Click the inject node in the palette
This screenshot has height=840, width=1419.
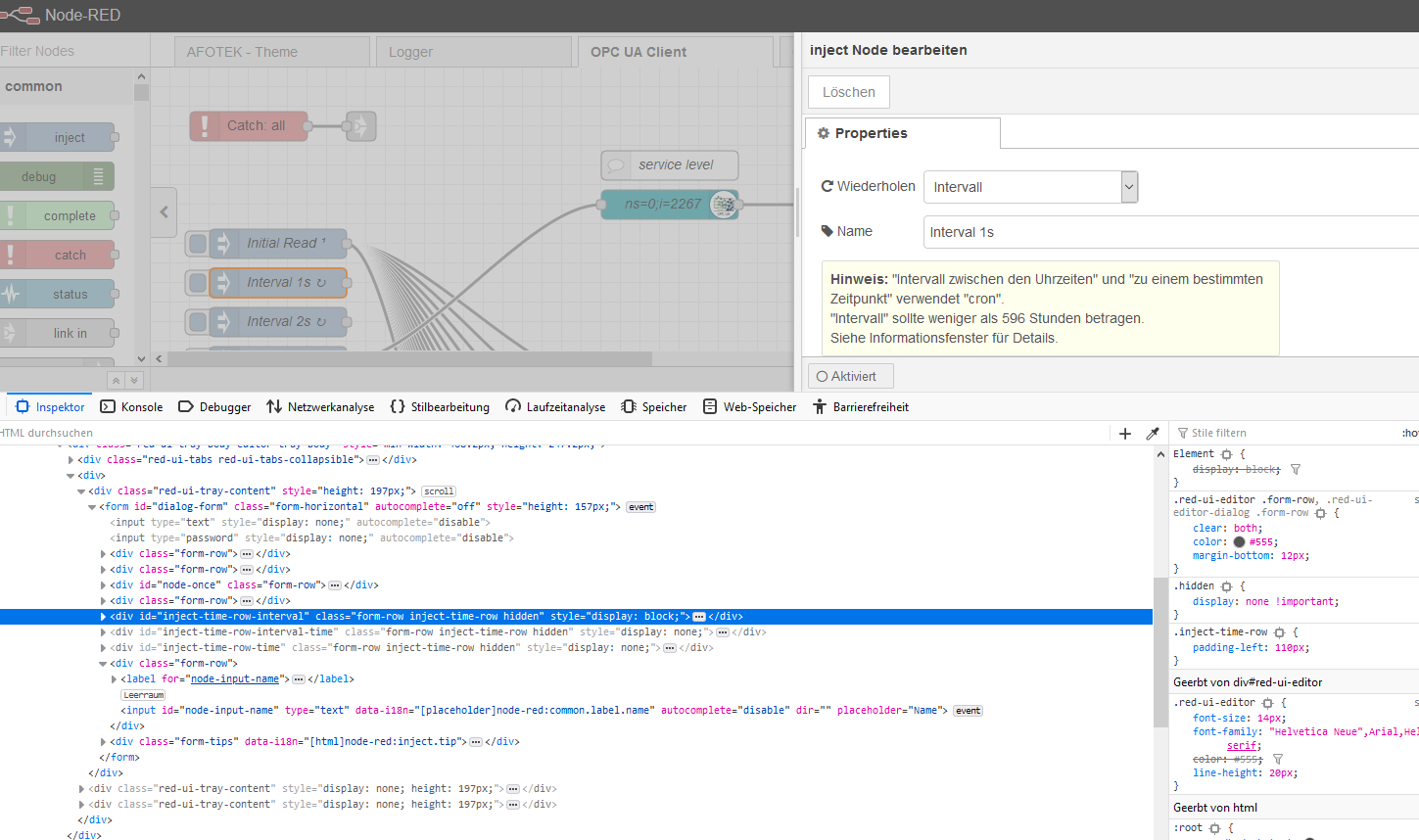point(61,136)
